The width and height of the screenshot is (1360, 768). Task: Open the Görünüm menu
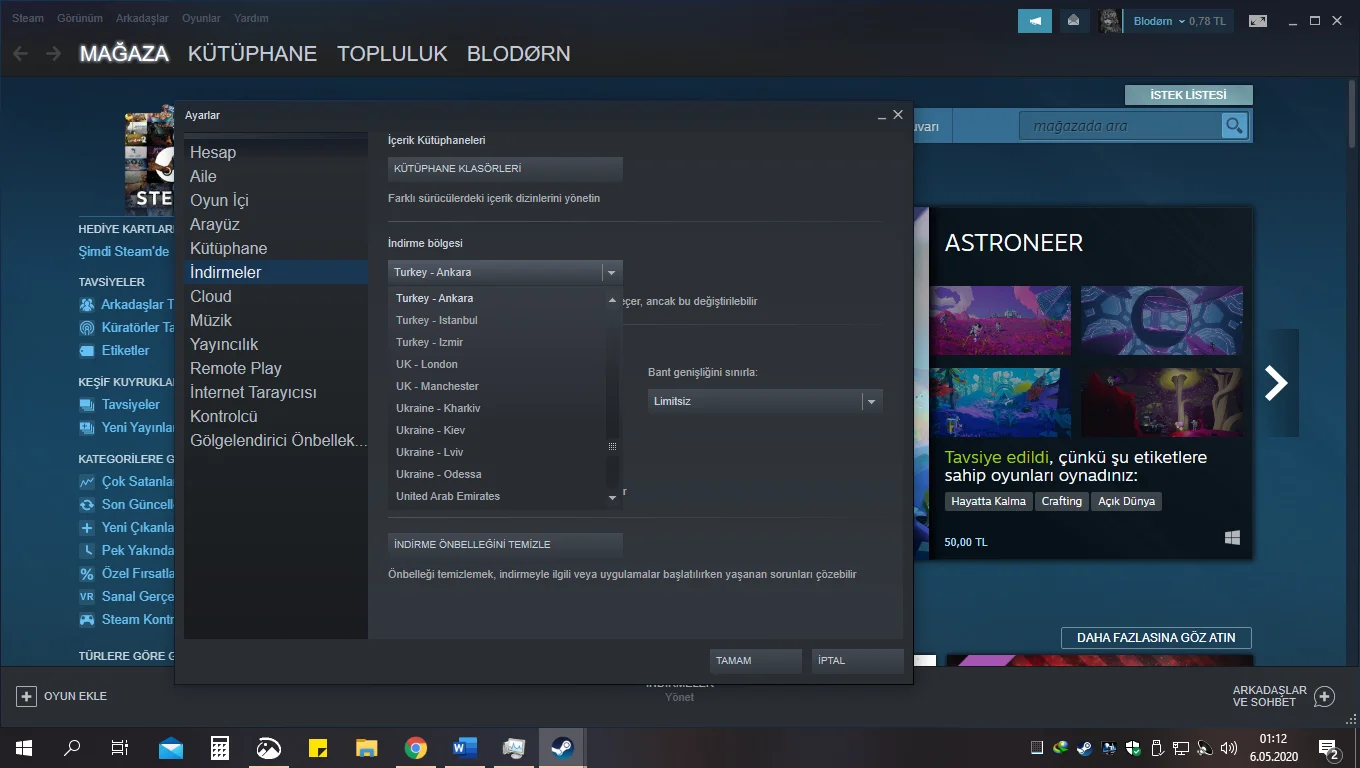80,19
